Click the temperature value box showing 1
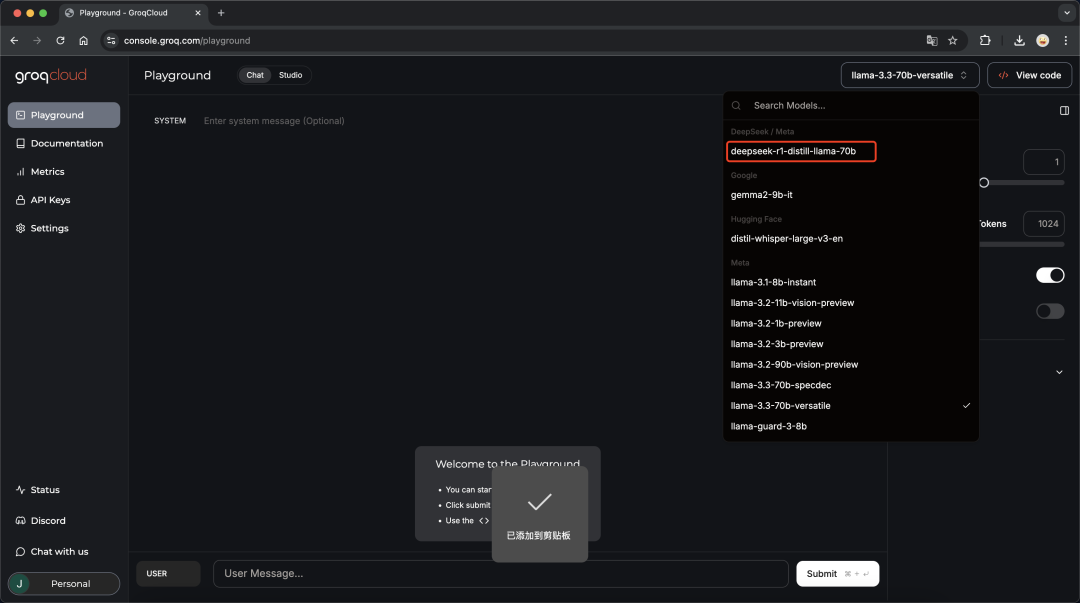 pos(1043,162)
